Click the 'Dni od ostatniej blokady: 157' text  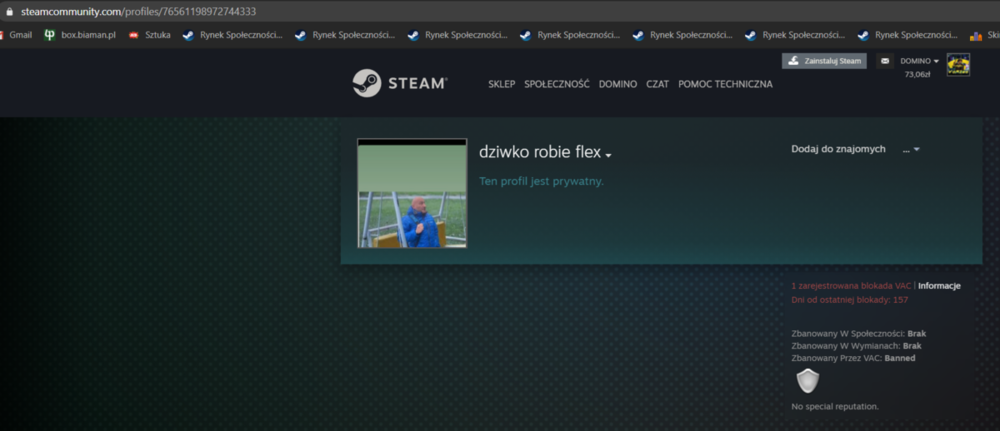pos(849,300)
